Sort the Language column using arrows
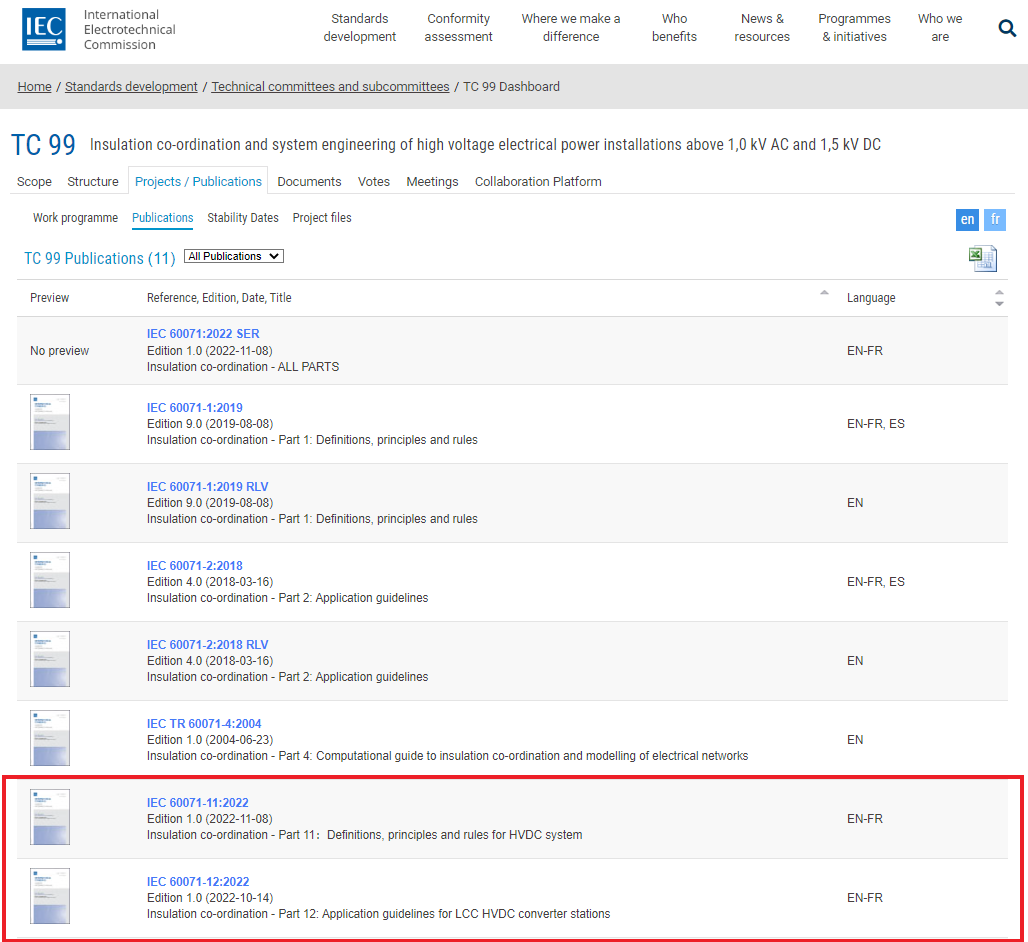The width and height of the screenshot is (1028, 942). pos(998,298)
